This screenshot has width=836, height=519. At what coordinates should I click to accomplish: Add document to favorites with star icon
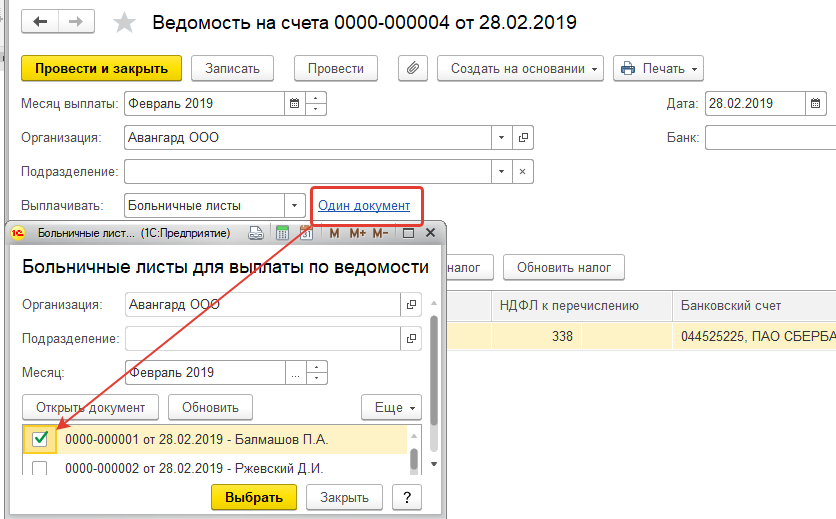click(x=124, y=23)
